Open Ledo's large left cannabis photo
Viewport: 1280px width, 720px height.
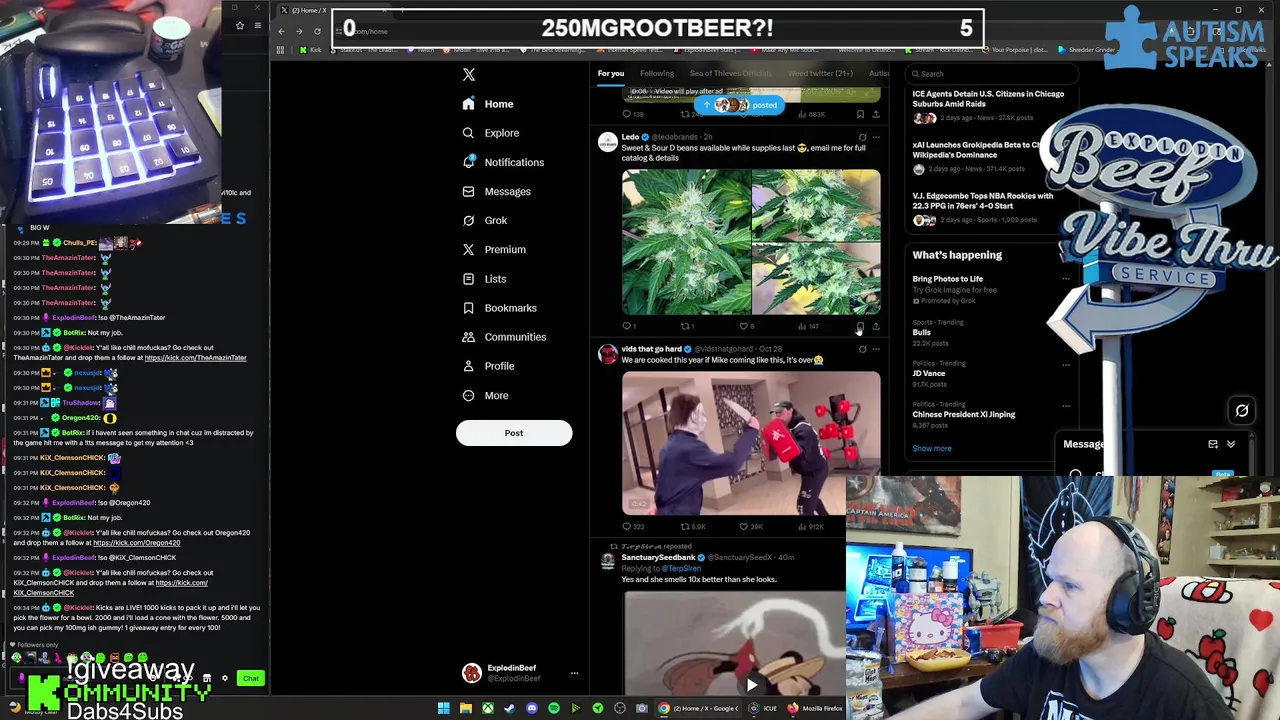(686, 242)
